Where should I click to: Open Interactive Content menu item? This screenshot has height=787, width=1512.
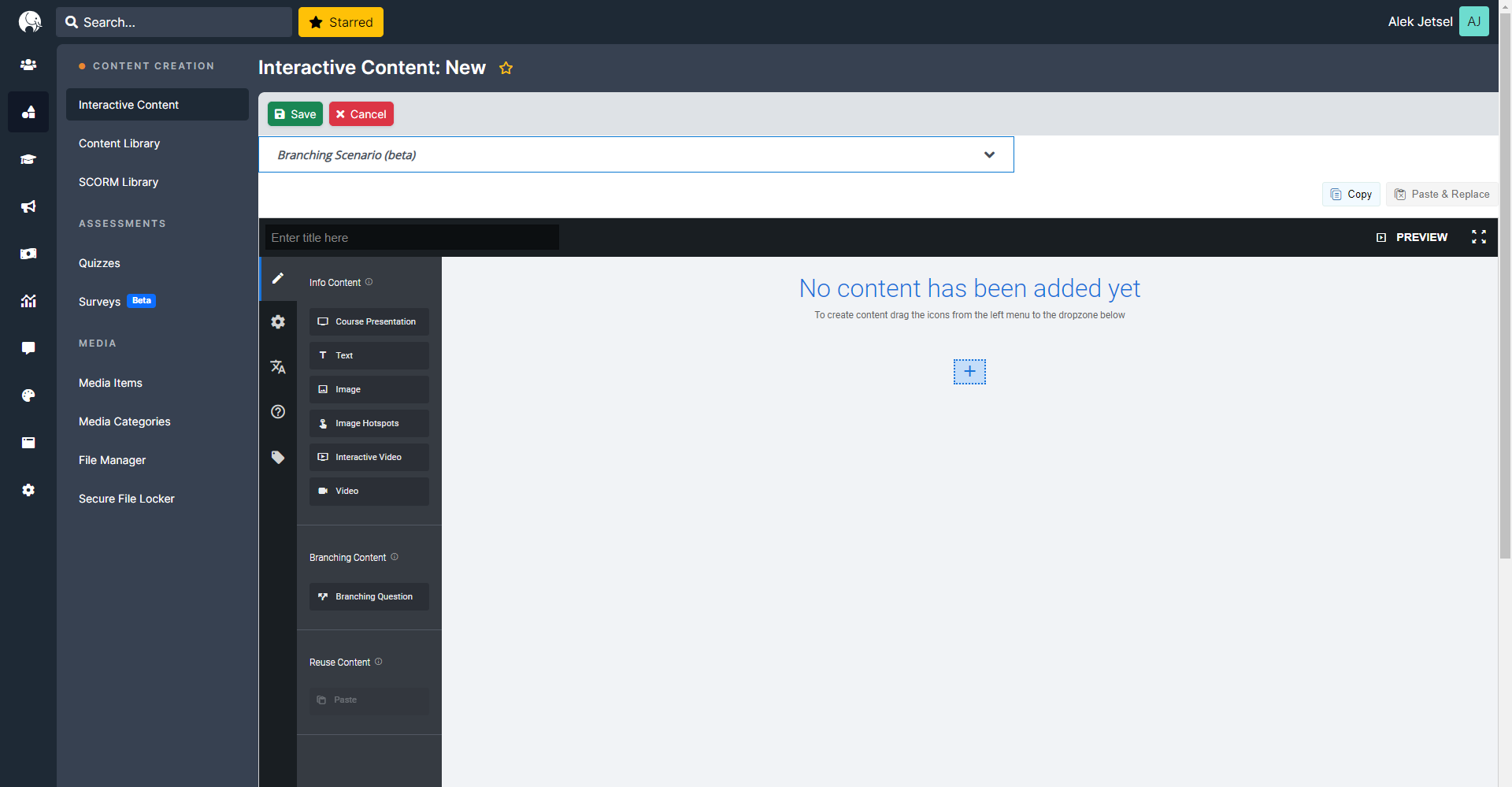[157, 105]
